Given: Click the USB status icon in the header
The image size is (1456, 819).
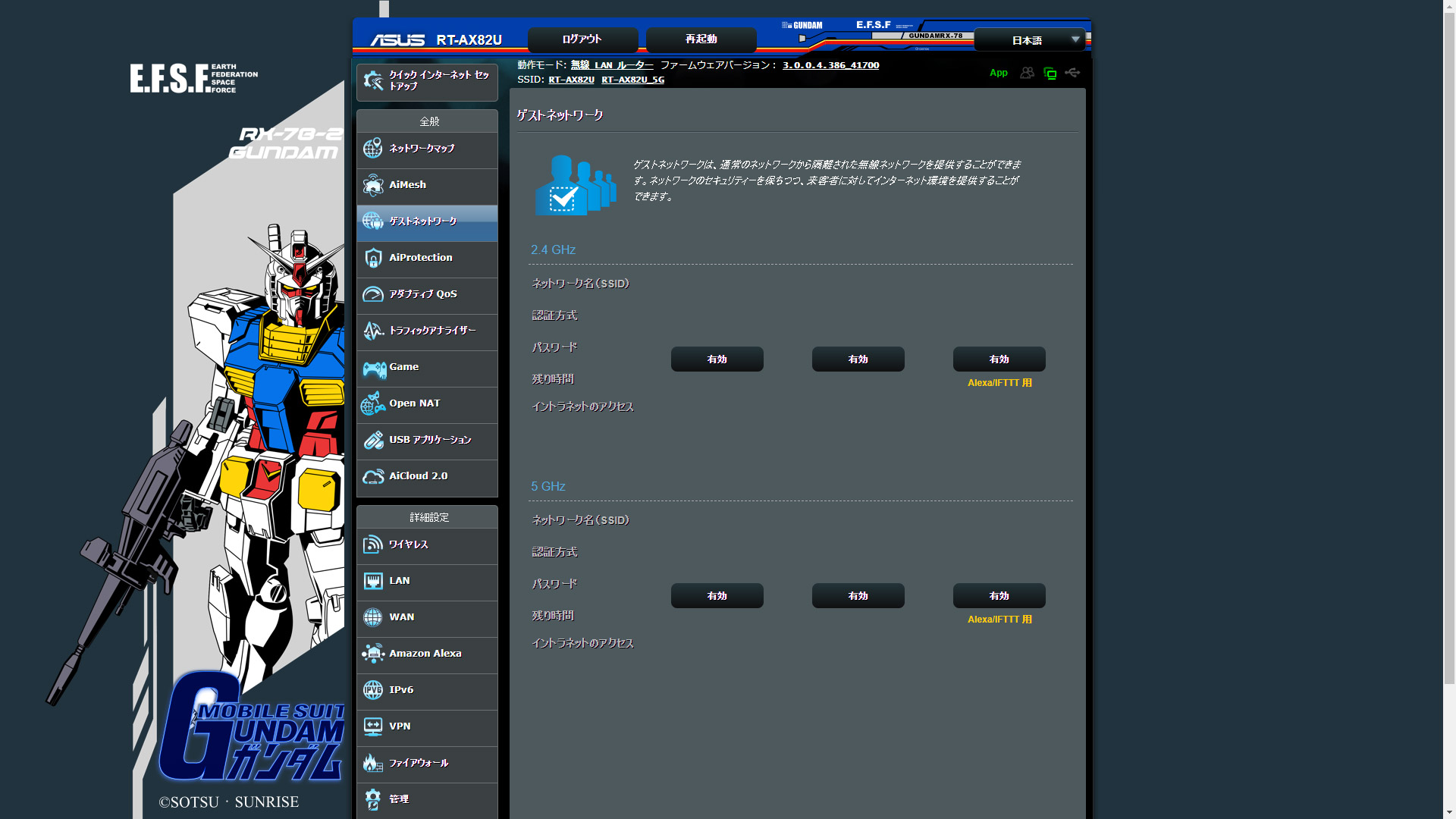Looking at the screenshot, I should 1072,73.
